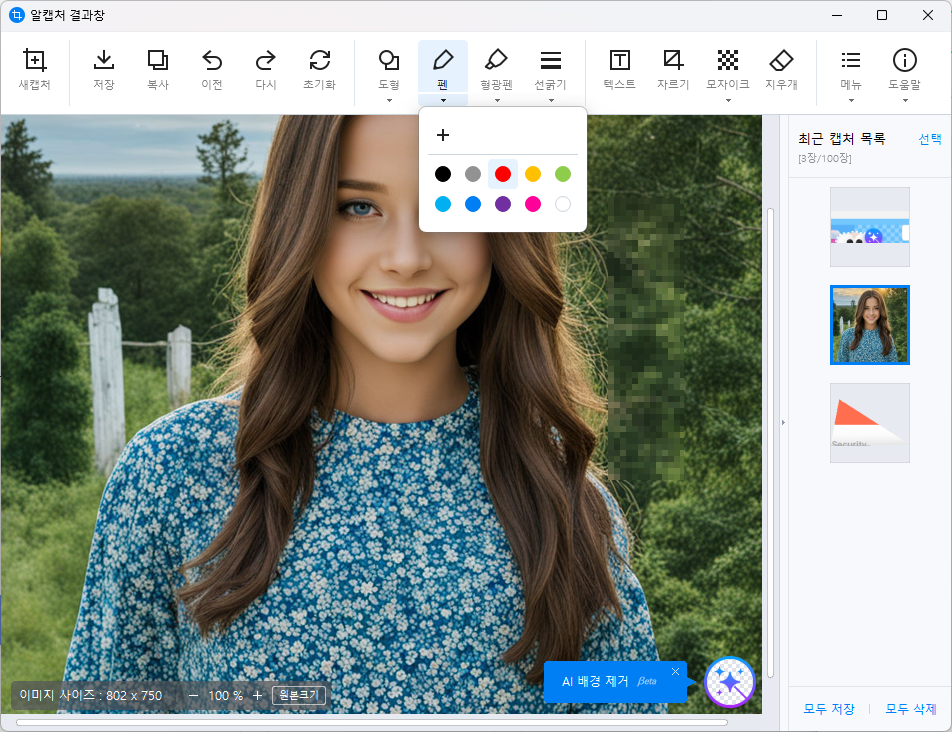The image size is (952, 732).
Task: Redo the edit with 다시 icon
Action: 265,61
